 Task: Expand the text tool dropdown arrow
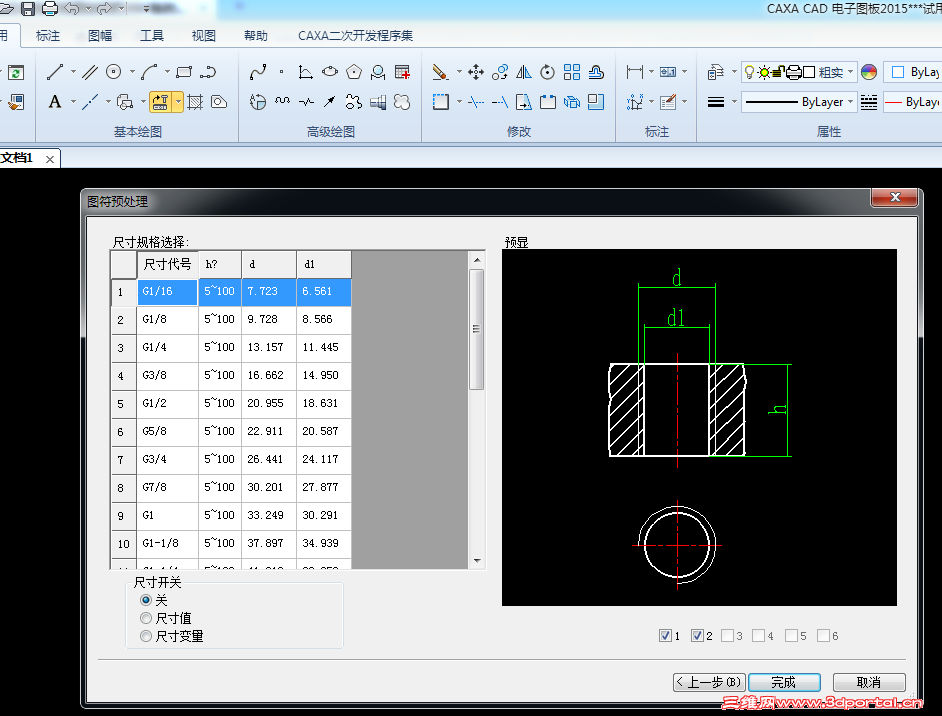coord(73,102)
